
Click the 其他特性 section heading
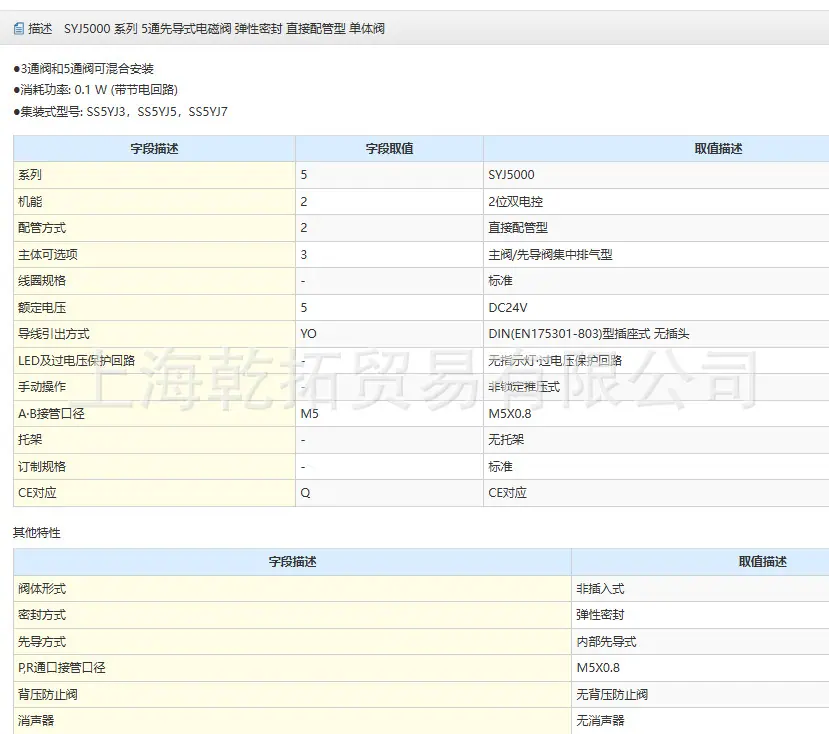(x=36, y=533)
